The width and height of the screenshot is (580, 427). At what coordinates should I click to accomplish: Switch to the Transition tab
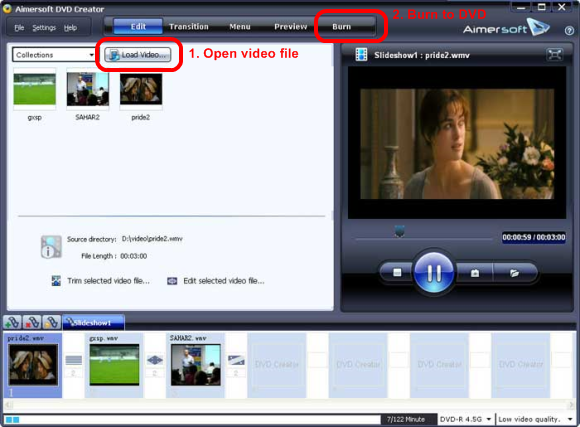tap(189, 27)
